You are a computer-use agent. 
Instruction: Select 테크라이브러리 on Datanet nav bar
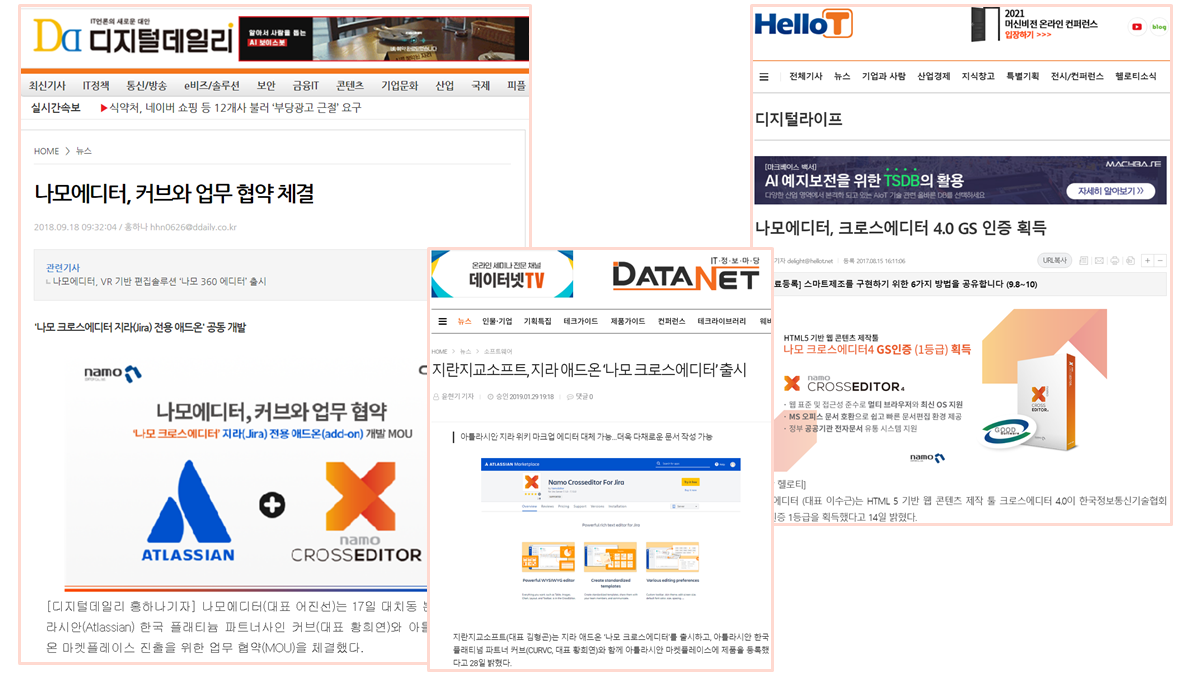pos(721,321)
